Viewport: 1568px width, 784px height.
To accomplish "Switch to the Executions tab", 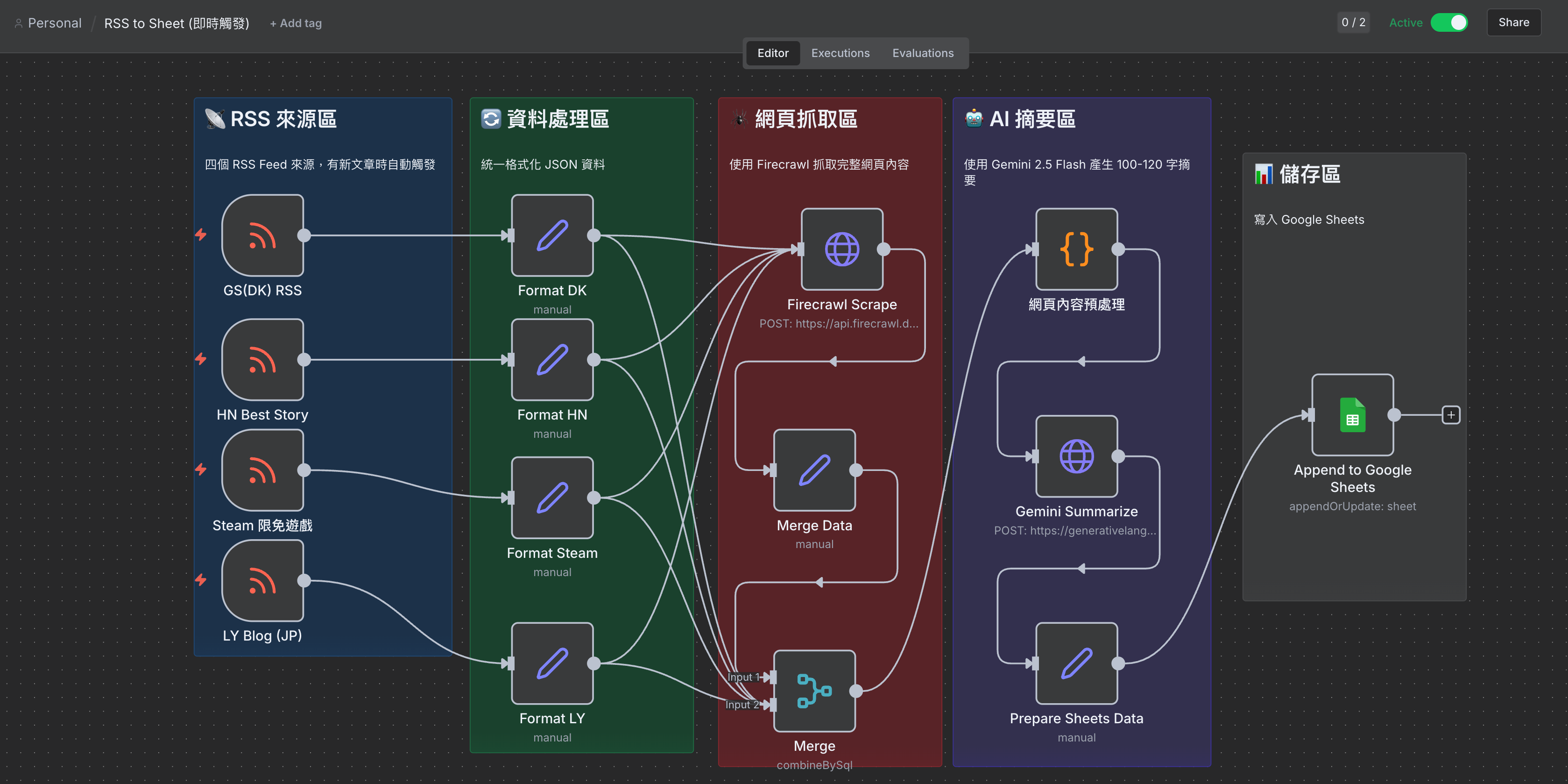I will (x=840, y=53).
